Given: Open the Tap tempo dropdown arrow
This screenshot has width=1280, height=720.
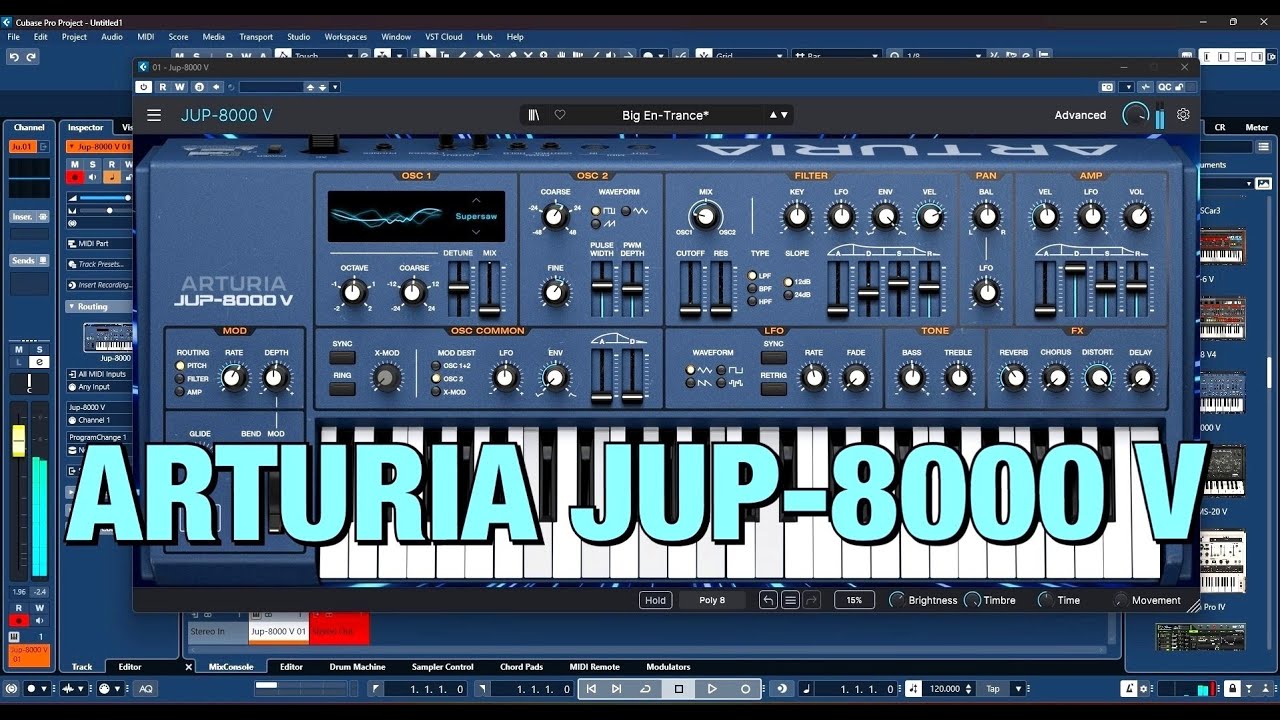Looking at the screenshot, I should pyautogui.click(x=1019, y=689).
